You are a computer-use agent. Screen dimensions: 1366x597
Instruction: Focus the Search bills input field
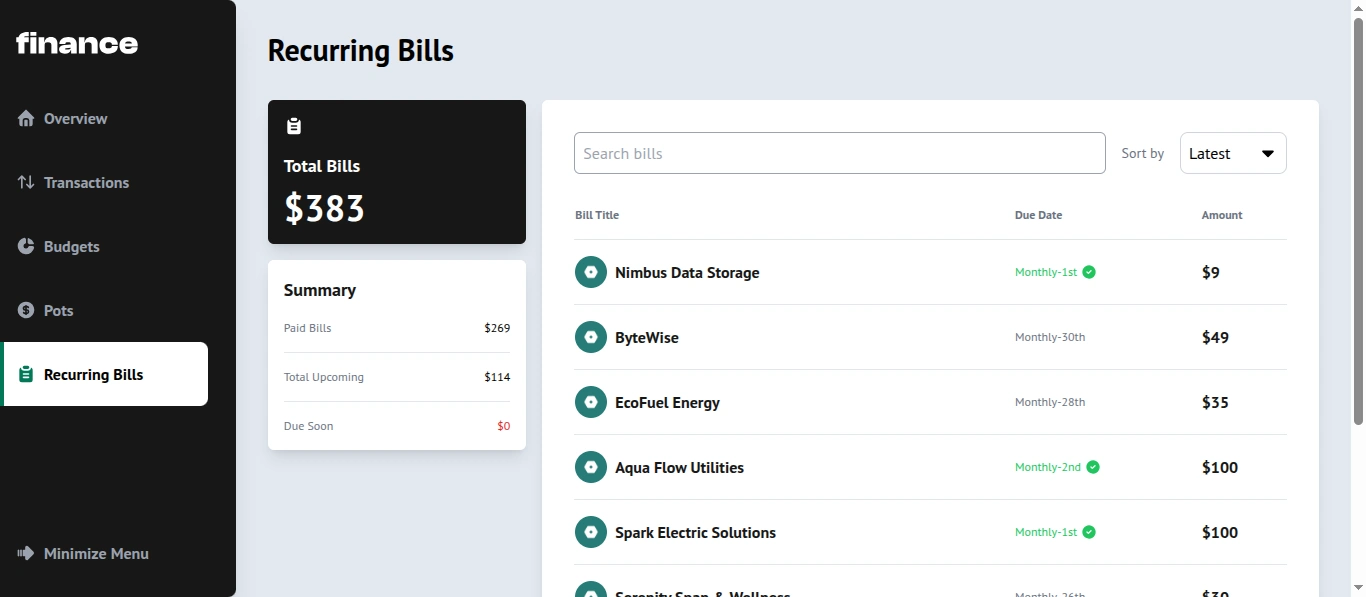[840, 153]
